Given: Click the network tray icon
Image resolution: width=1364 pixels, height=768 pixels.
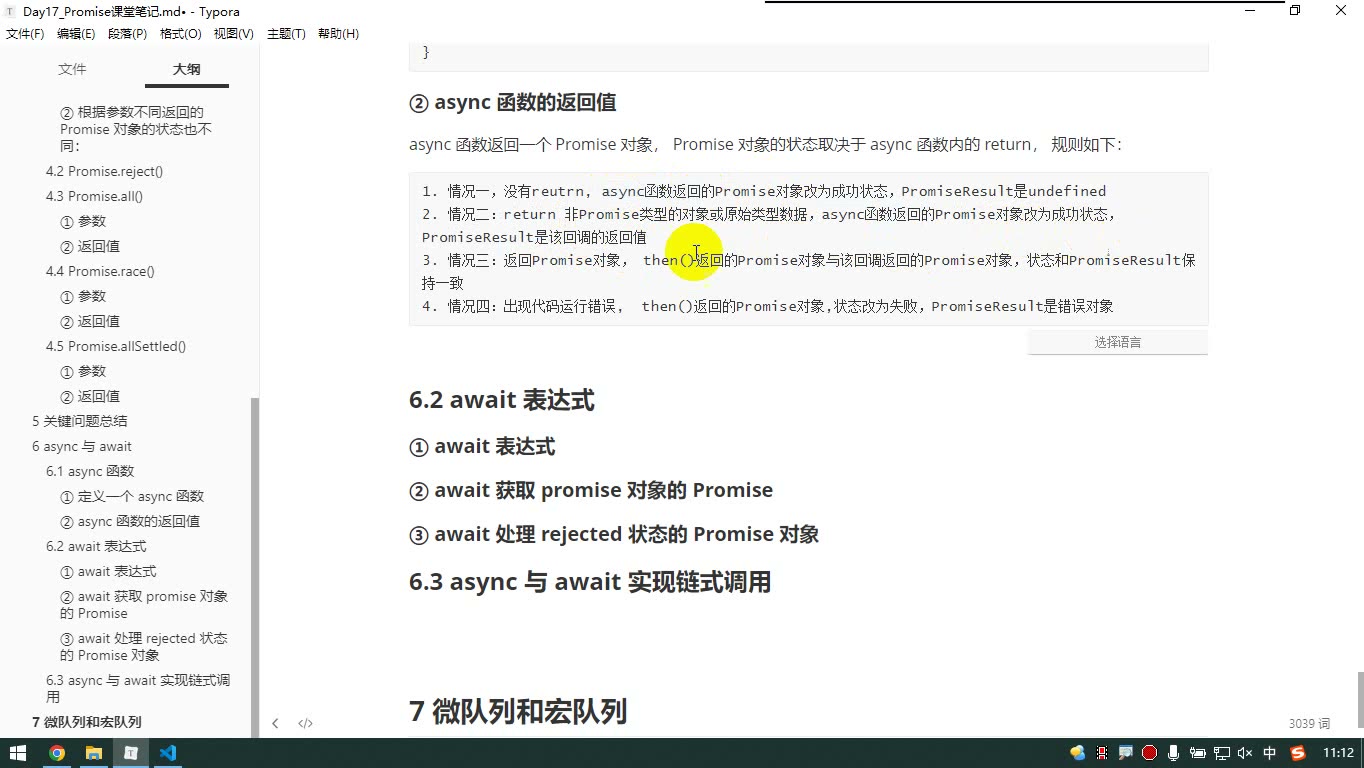Looking at the screenshot, I should click(x=1221, y=753).
